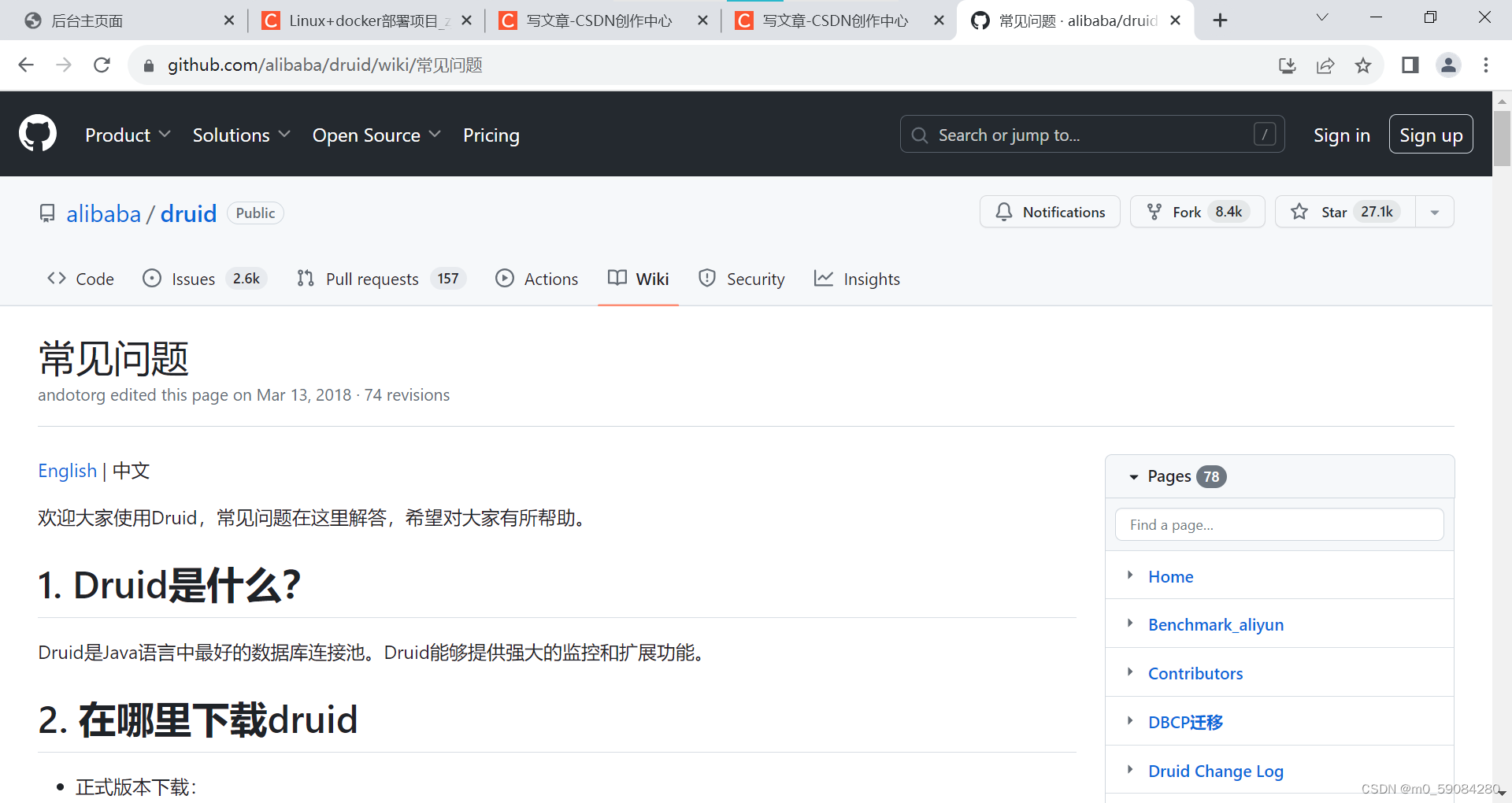
Task: Switch to the Issues tab of the repo
Action: pyautogui.click(x=193, y=279)
